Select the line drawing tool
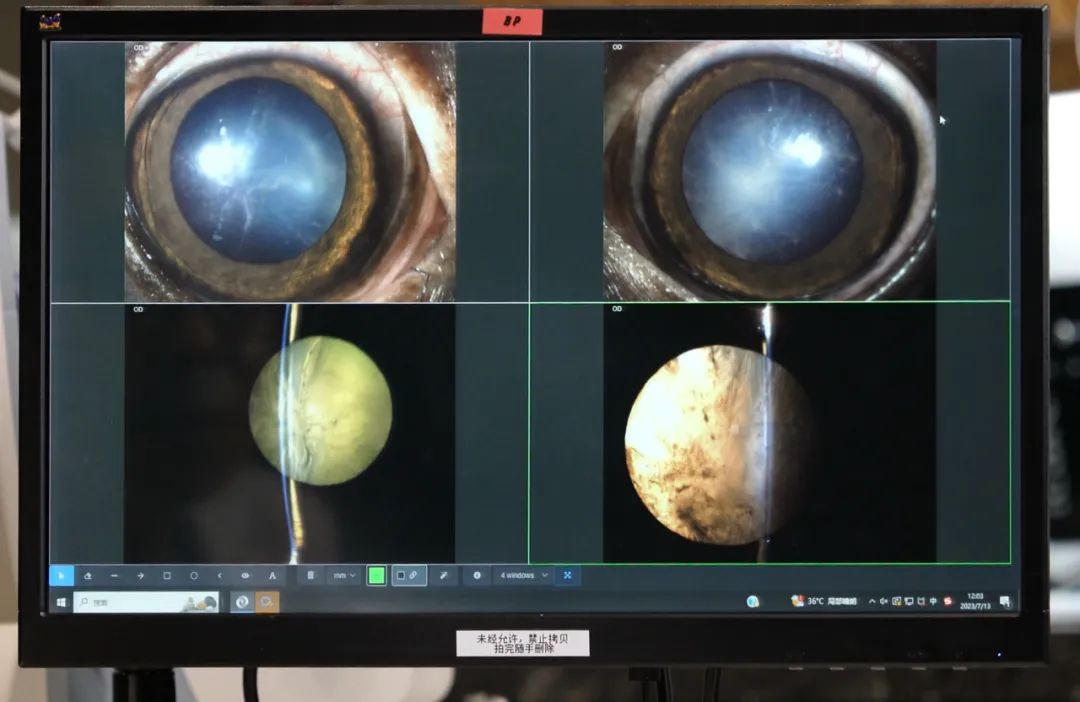 [x=114, y=575]
